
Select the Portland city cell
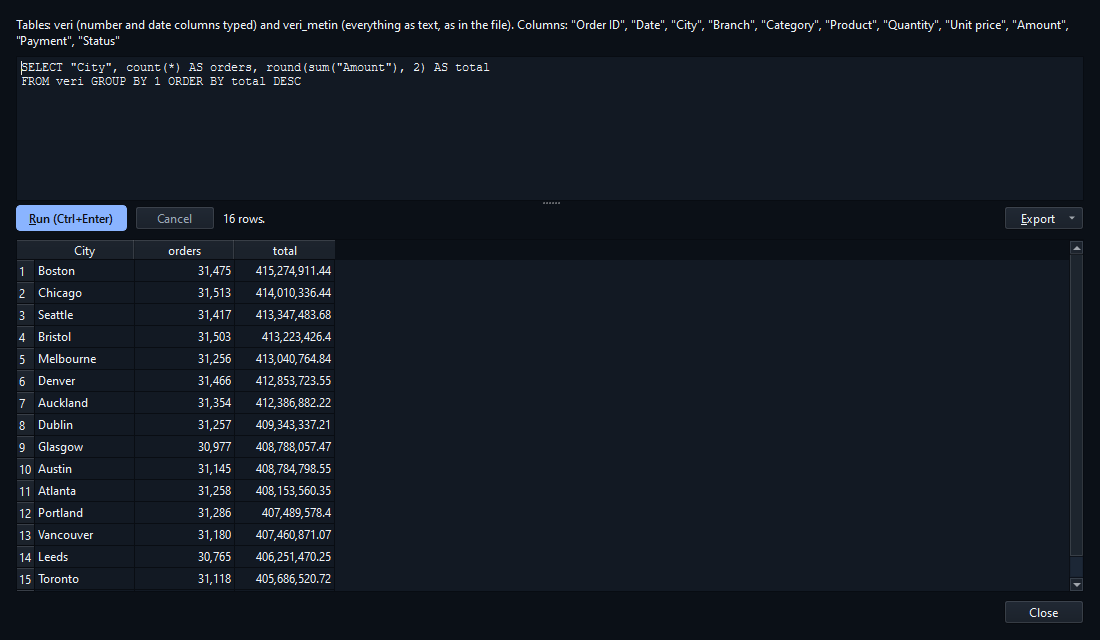coord(84,513)
